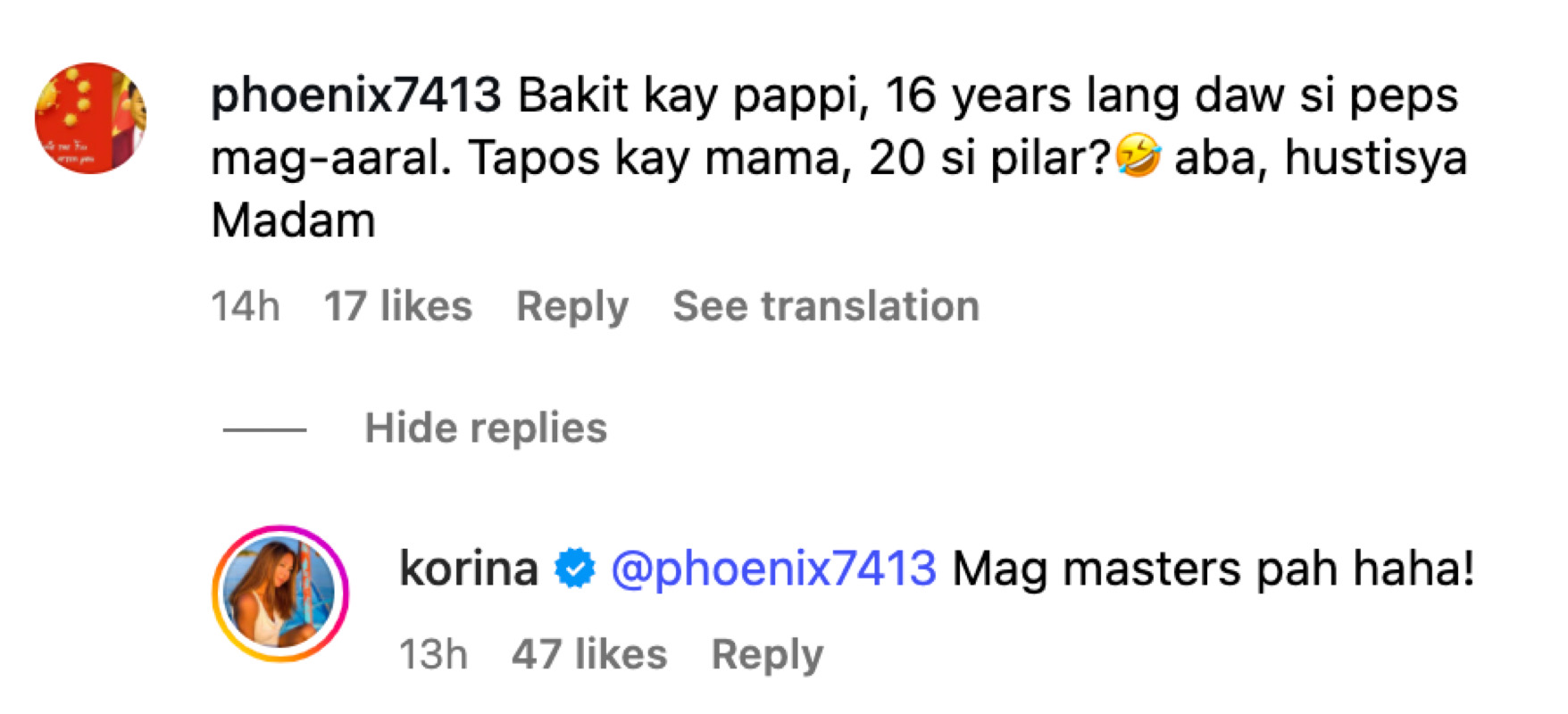
Task: Click the horizontal line beside Hide replies
Action: [264, 429]
